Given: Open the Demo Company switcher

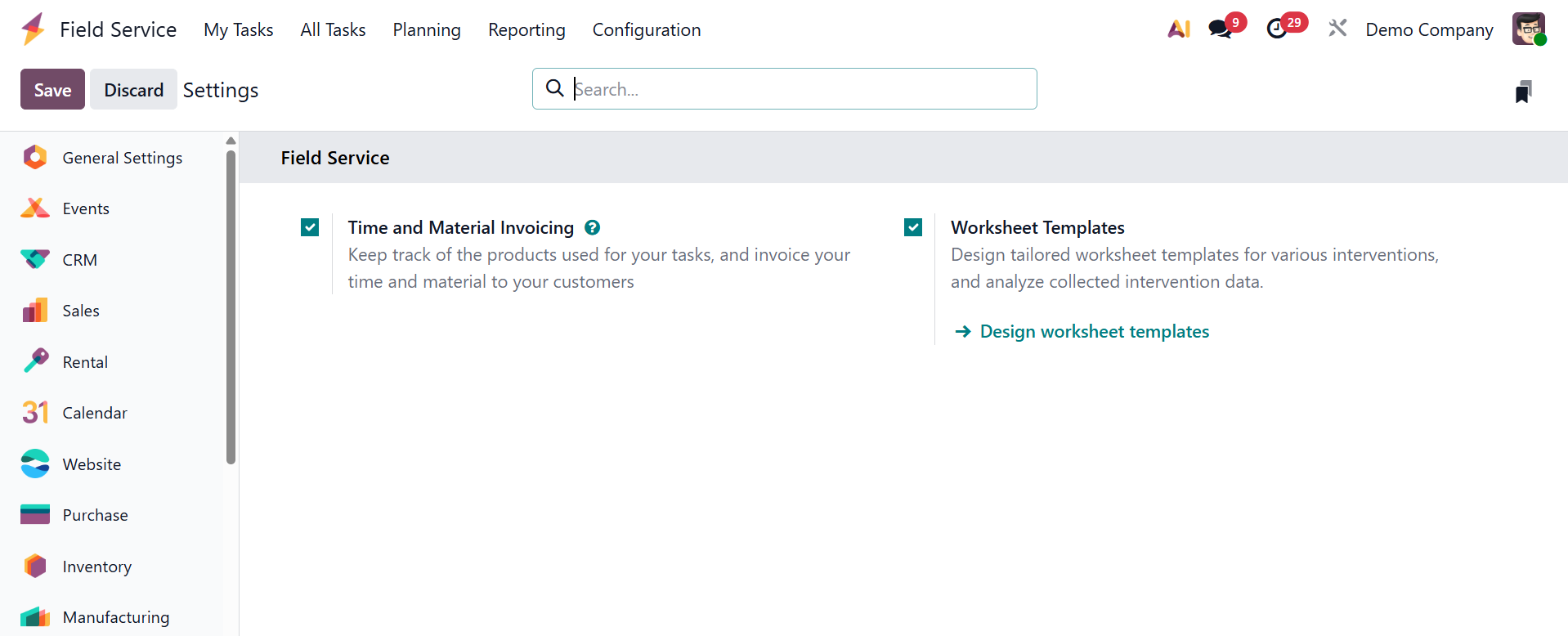Looking at the screenshot, I should click(1429, 30).
